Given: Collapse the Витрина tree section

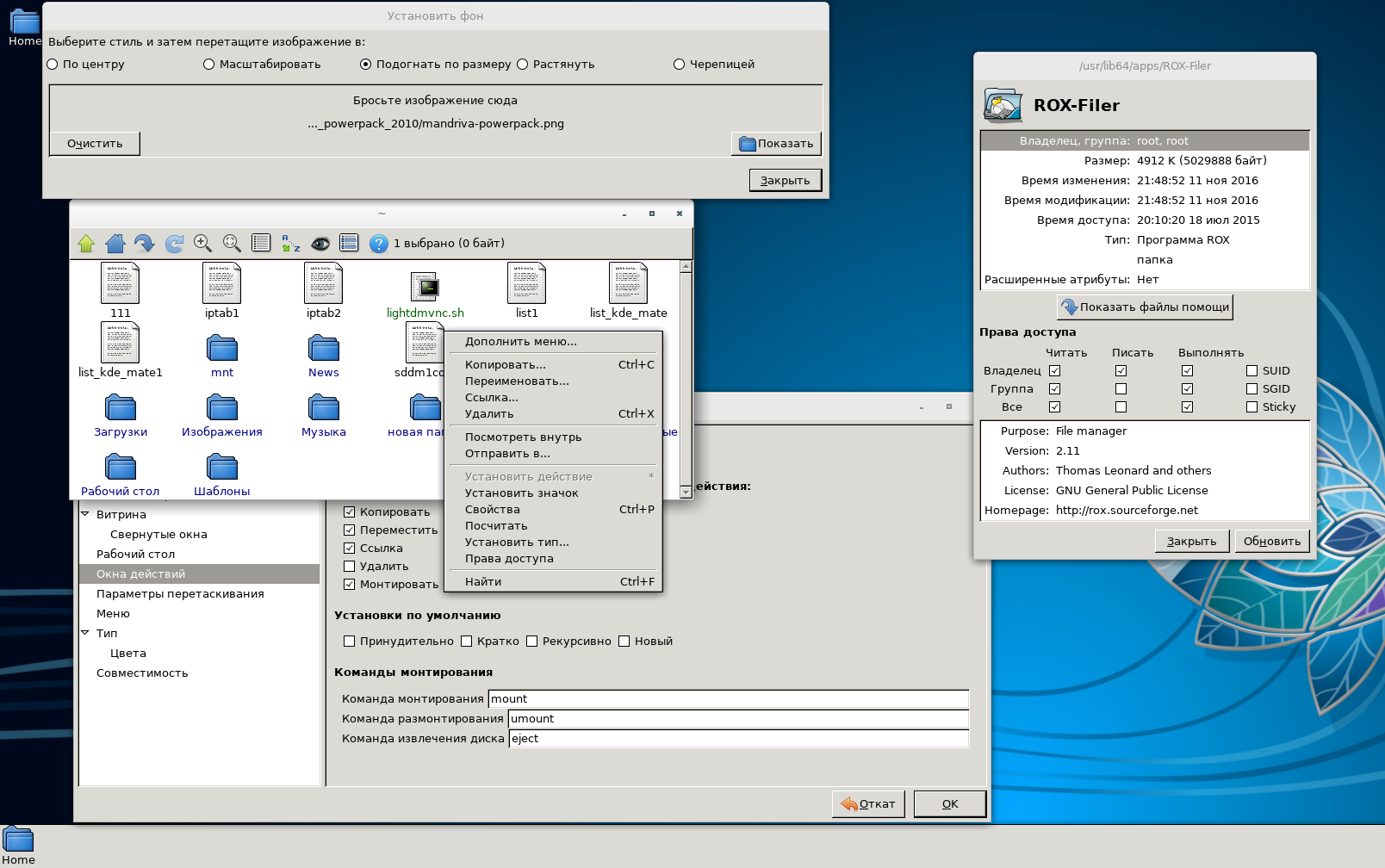Looking at the screenshot, I should 85,514.
